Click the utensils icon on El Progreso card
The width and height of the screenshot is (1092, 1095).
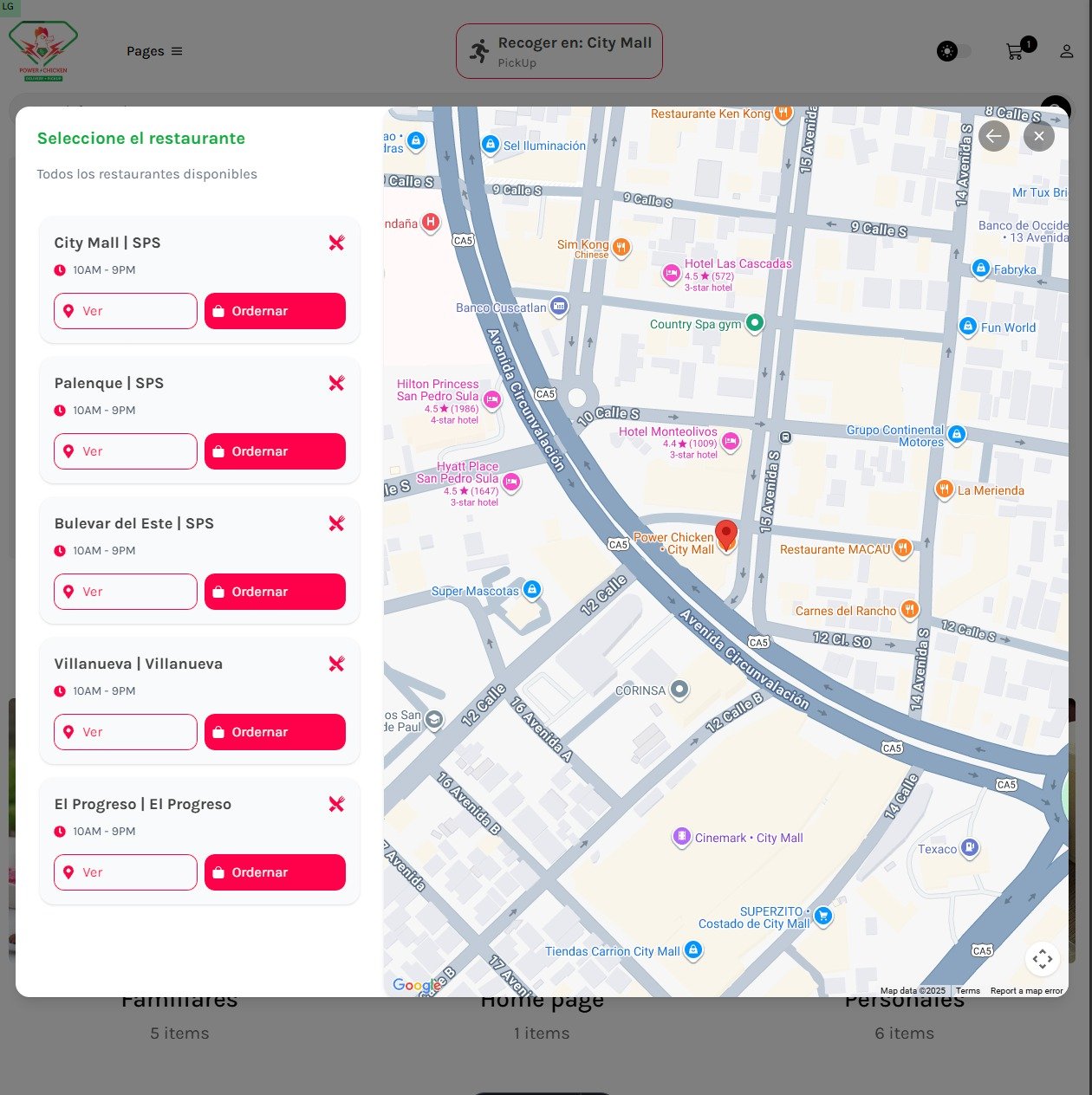pos(336,804)
